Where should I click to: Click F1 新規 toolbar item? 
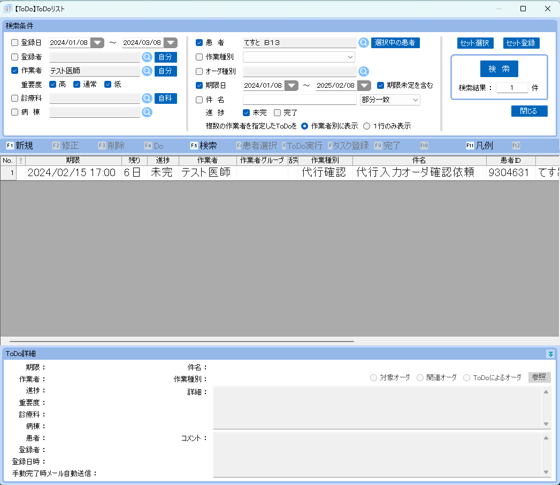20,146
